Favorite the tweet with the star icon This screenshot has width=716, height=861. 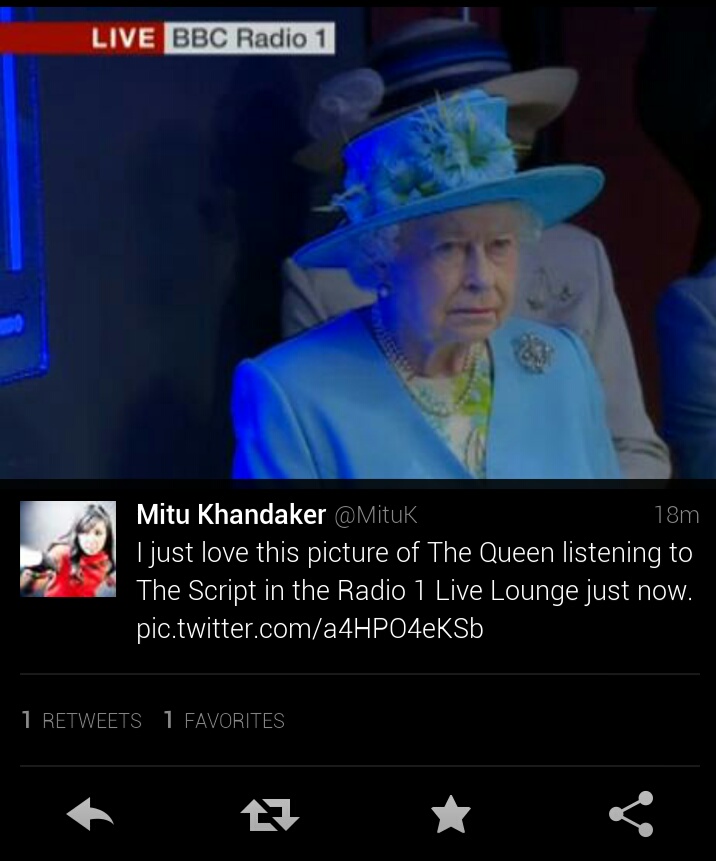(451, 814)
